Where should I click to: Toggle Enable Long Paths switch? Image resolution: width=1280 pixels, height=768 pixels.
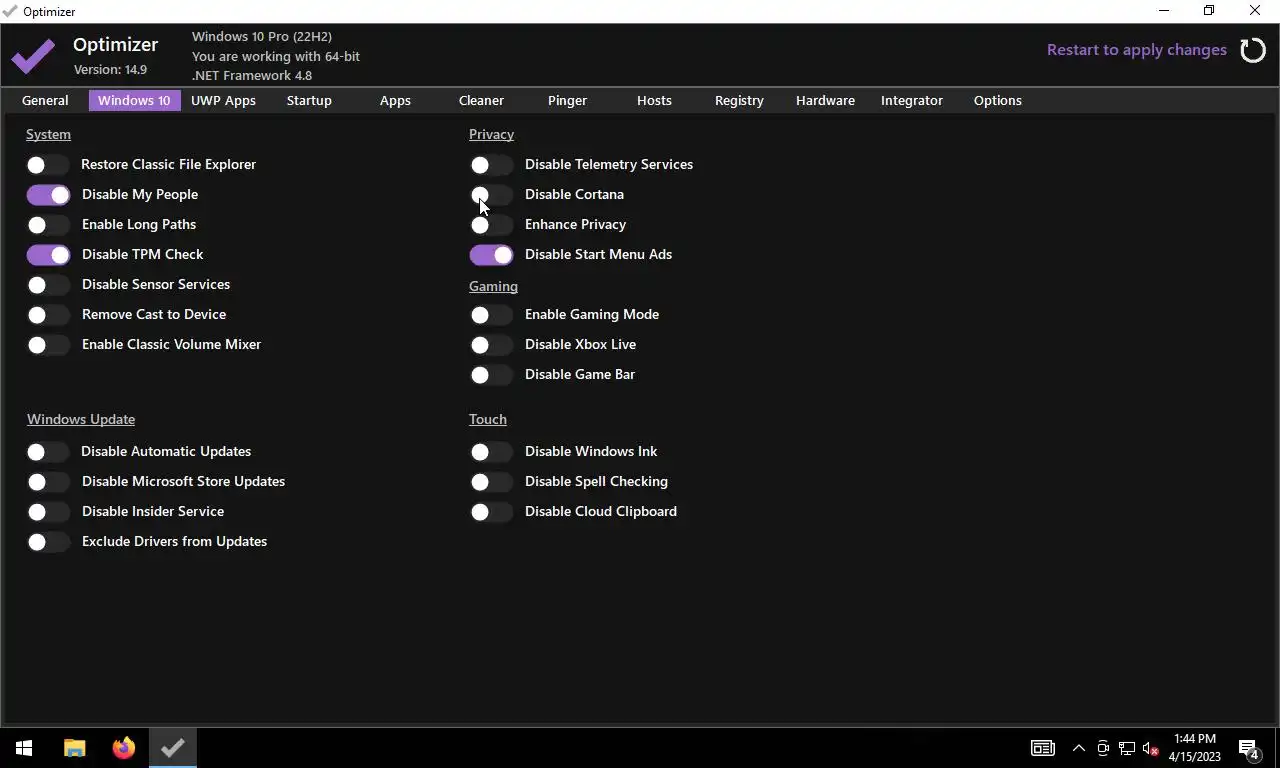(48, 225)
